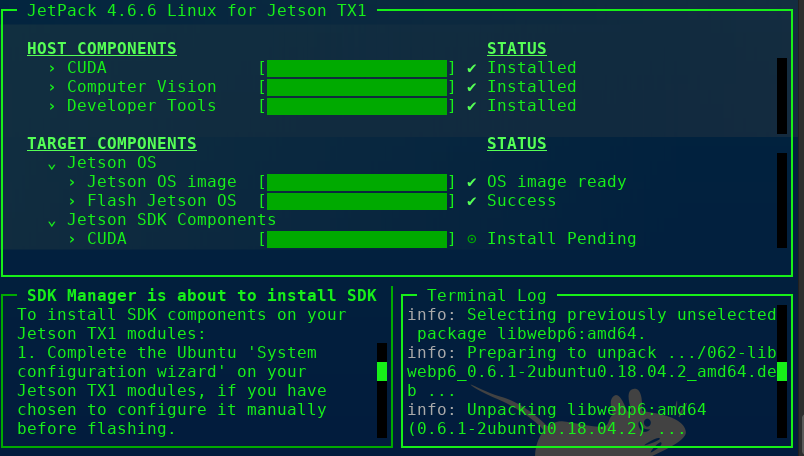Viewport: 804px width, 456px height.
Task: Click the target CUDA install pending icon
Action: [471, 239]
